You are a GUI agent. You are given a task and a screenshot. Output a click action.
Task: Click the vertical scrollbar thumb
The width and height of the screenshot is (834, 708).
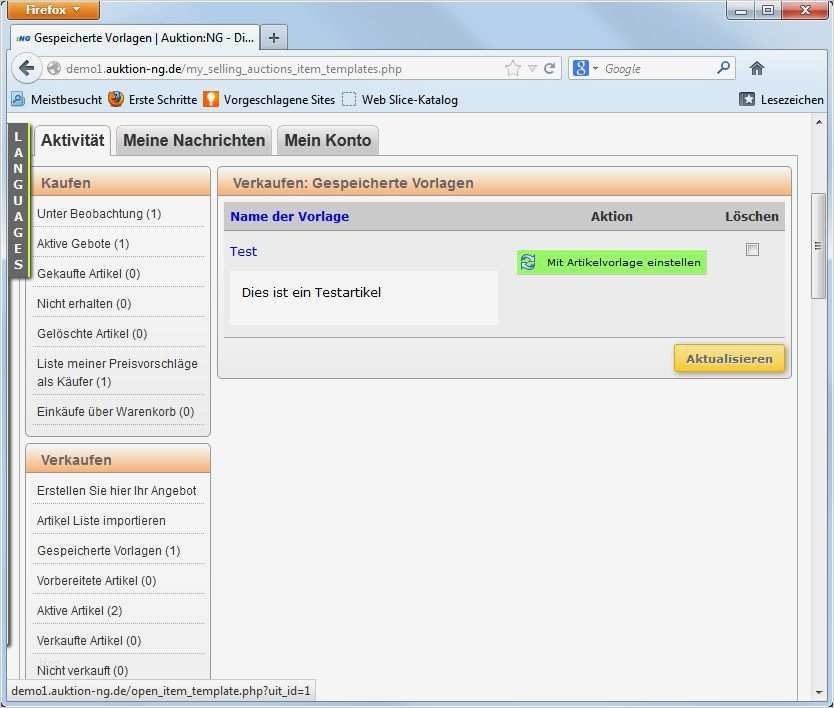click(x=818, y=246)
